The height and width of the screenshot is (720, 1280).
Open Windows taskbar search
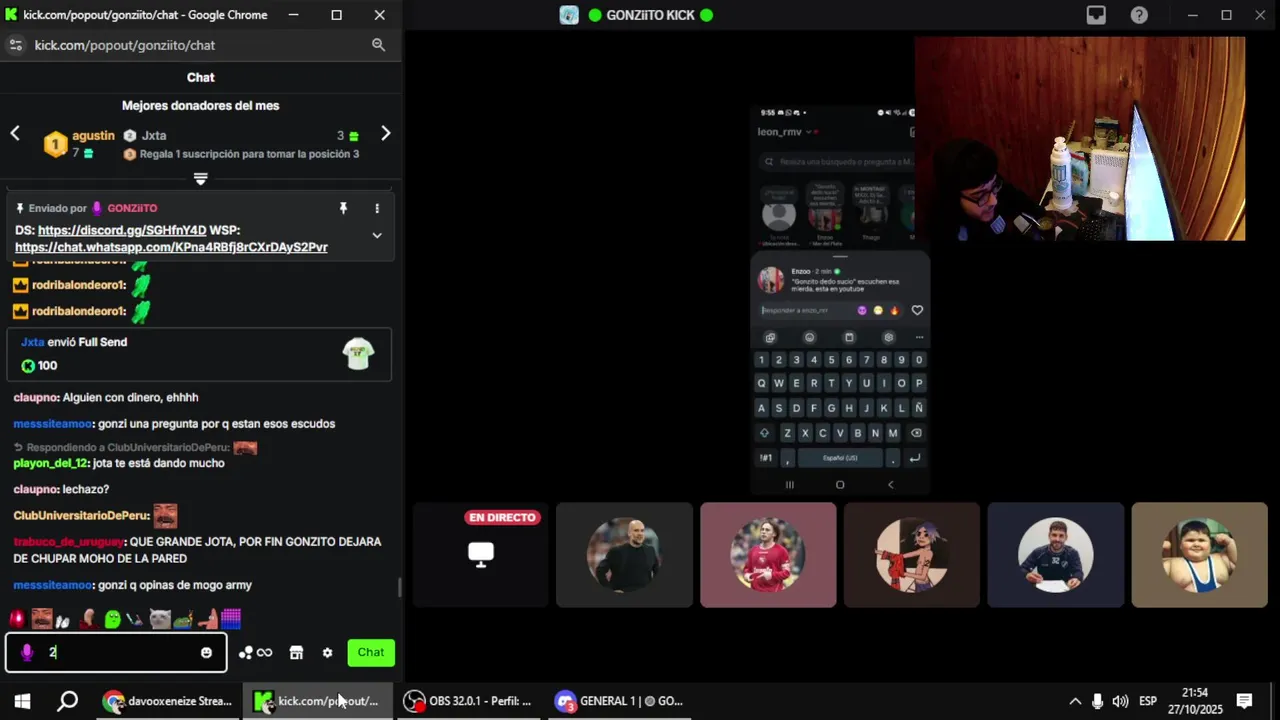pyautogui.click(x=67, y=701)
